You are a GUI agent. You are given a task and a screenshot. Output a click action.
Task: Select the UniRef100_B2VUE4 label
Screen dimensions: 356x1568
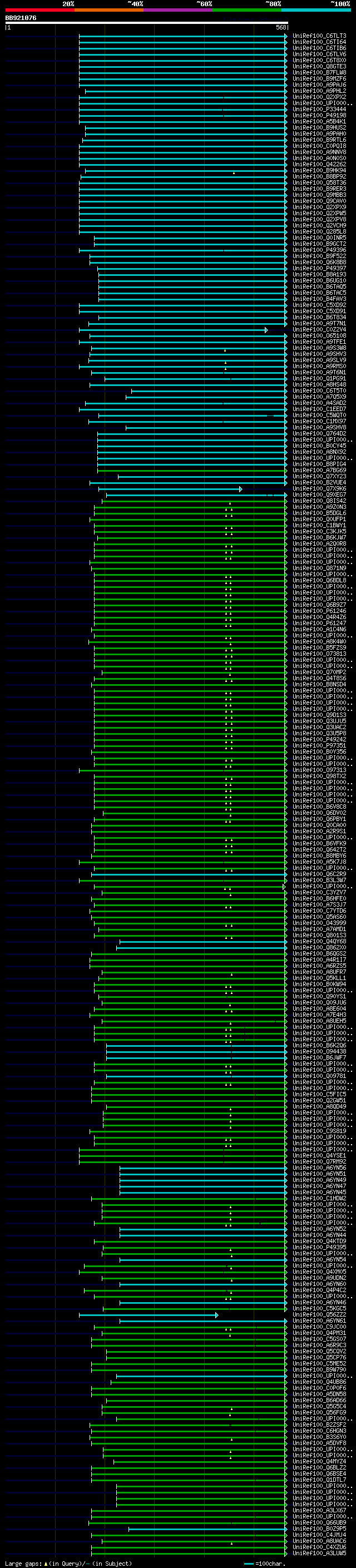tap(319, 483)
